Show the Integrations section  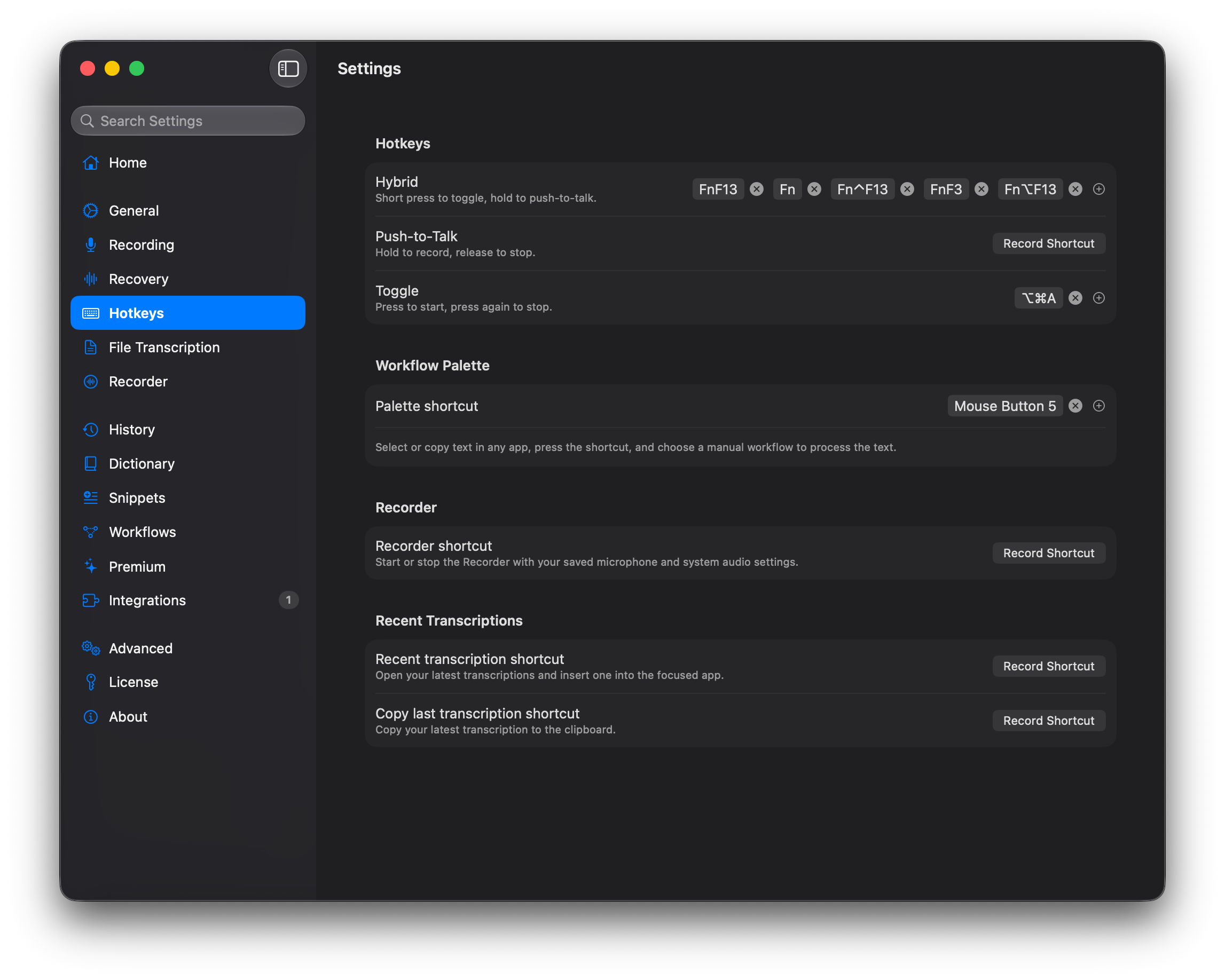[x=188, y=600]
